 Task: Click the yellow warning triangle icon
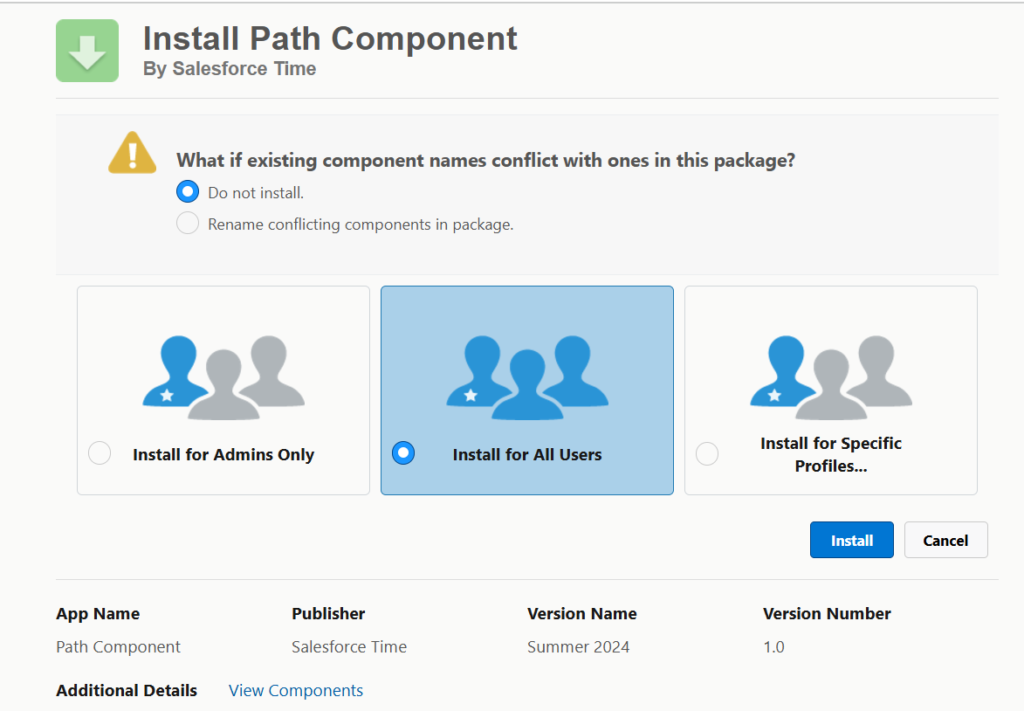pyautogui.click(x=131, y=152)
